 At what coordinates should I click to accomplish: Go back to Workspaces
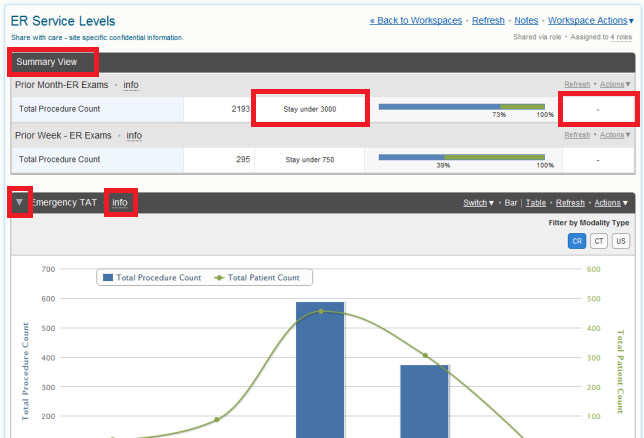(x=415, y=20)
